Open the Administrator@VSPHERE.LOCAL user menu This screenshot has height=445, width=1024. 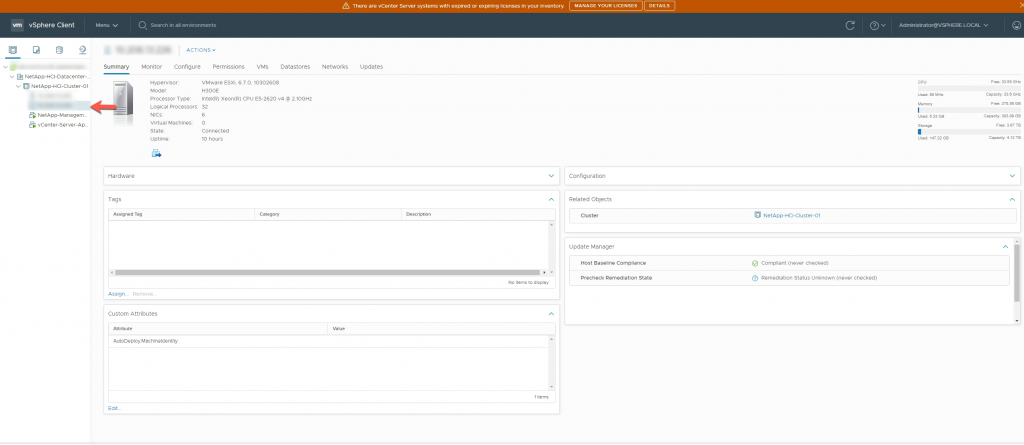click(943, 25)
